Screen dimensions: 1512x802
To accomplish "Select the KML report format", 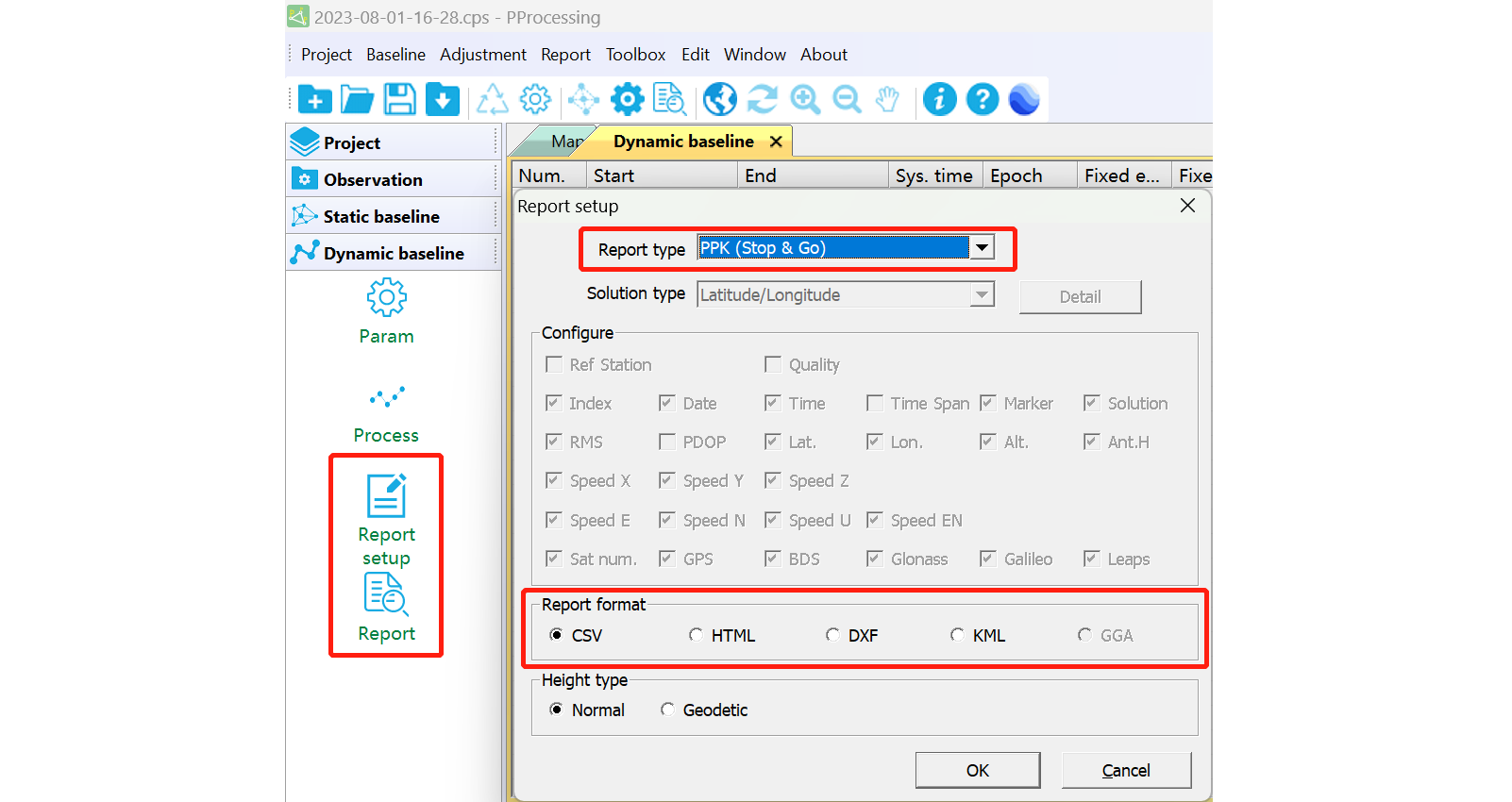I will click(x=957, y=635).
